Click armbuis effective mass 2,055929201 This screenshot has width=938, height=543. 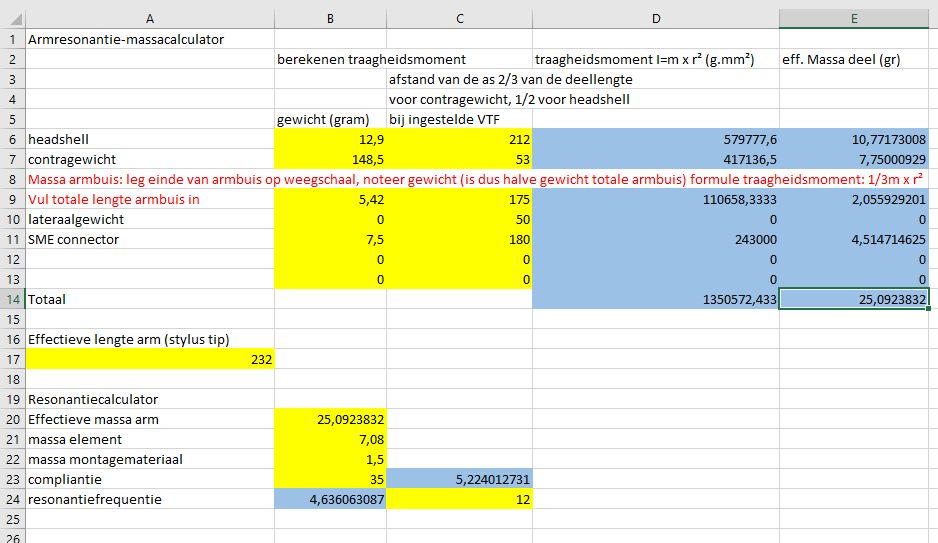tap(854, 200)
